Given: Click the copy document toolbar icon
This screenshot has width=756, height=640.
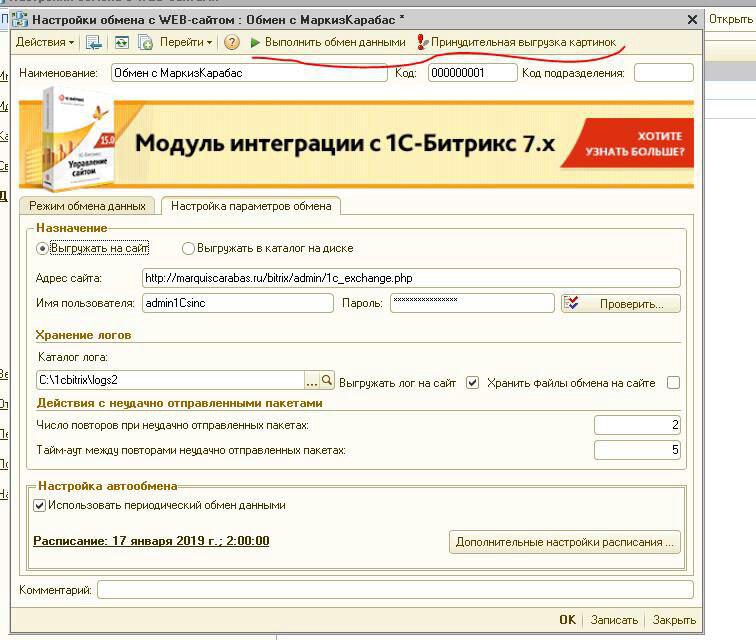Looking at the screenshot, I should tap(145, 42).
